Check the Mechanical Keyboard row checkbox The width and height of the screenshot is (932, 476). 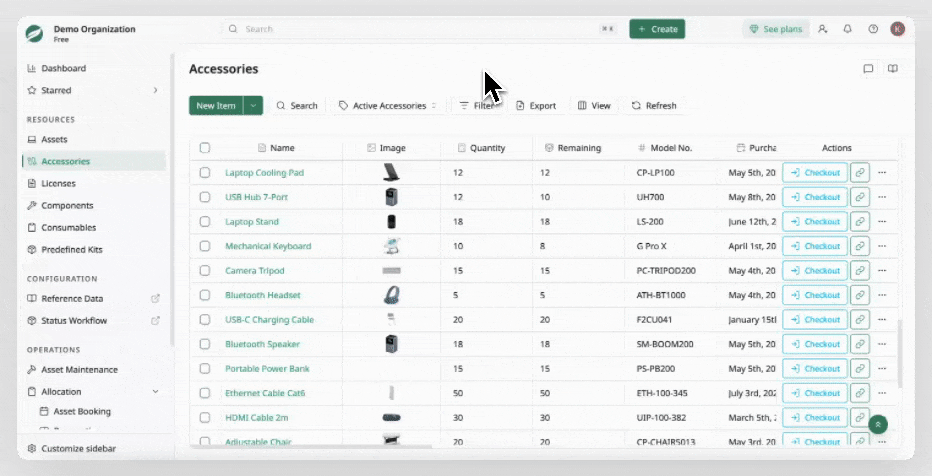pos(205,246)
